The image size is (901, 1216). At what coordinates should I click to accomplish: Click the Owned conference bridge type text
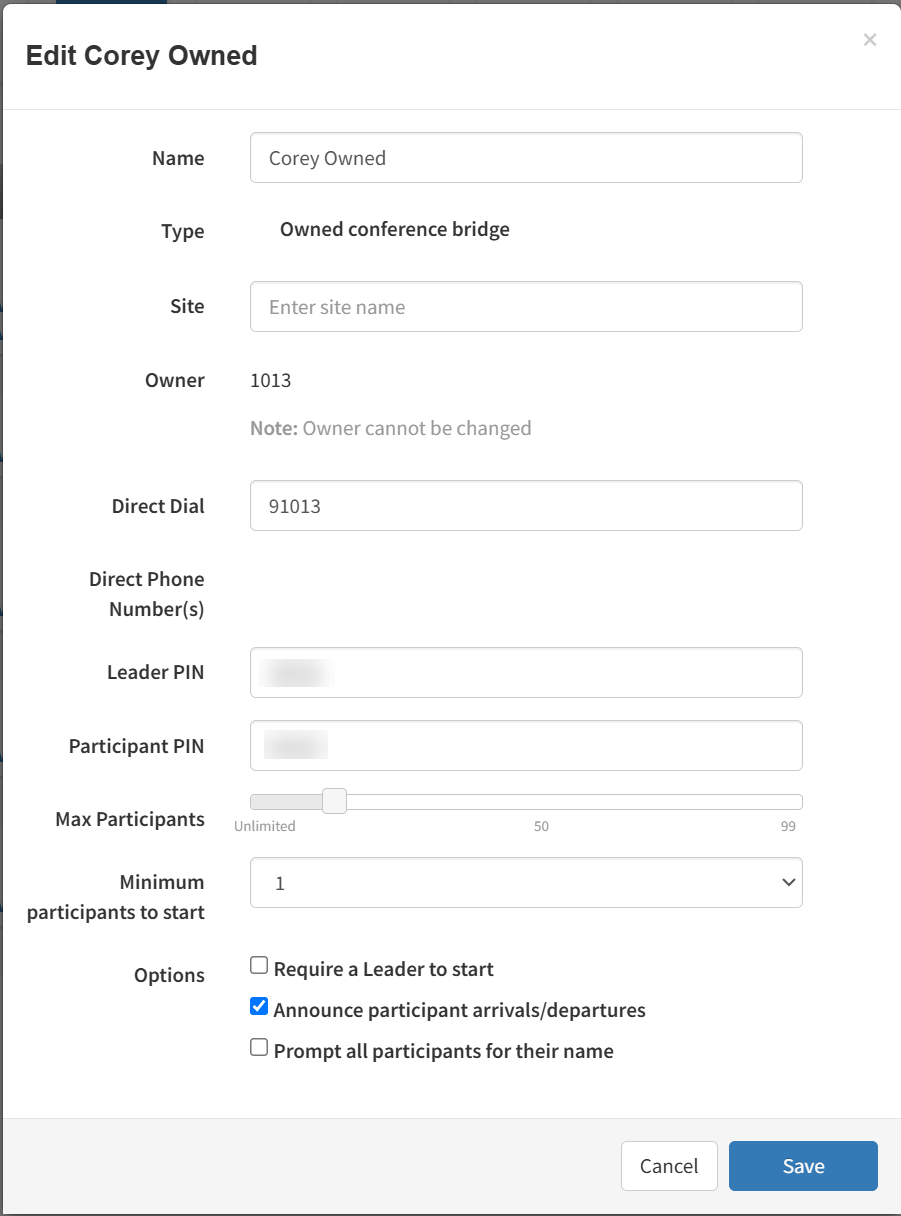[x=394, y=230]
